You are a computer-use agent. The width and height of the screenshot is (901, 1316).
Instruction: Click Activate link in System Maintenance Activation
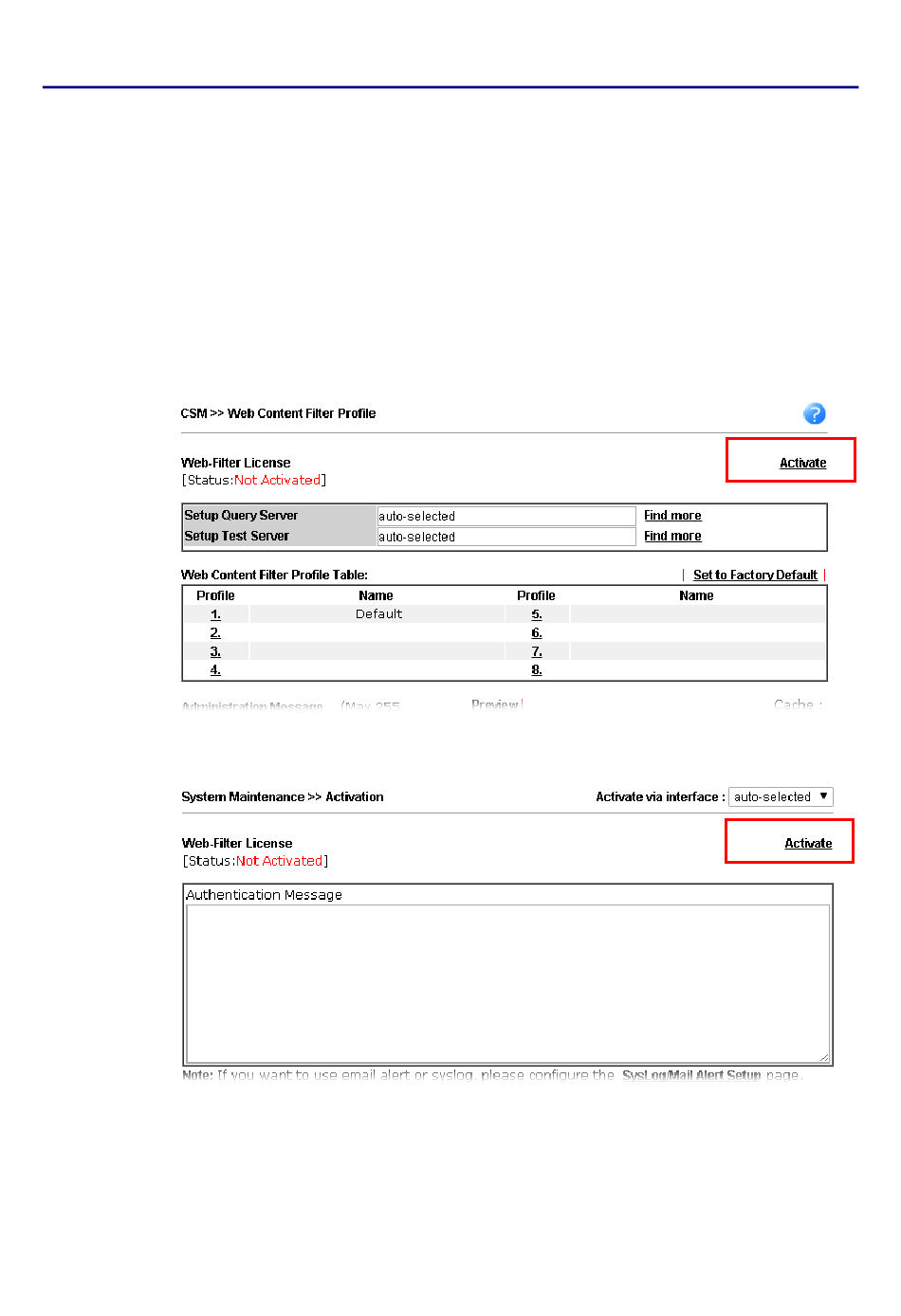(808, 843)
